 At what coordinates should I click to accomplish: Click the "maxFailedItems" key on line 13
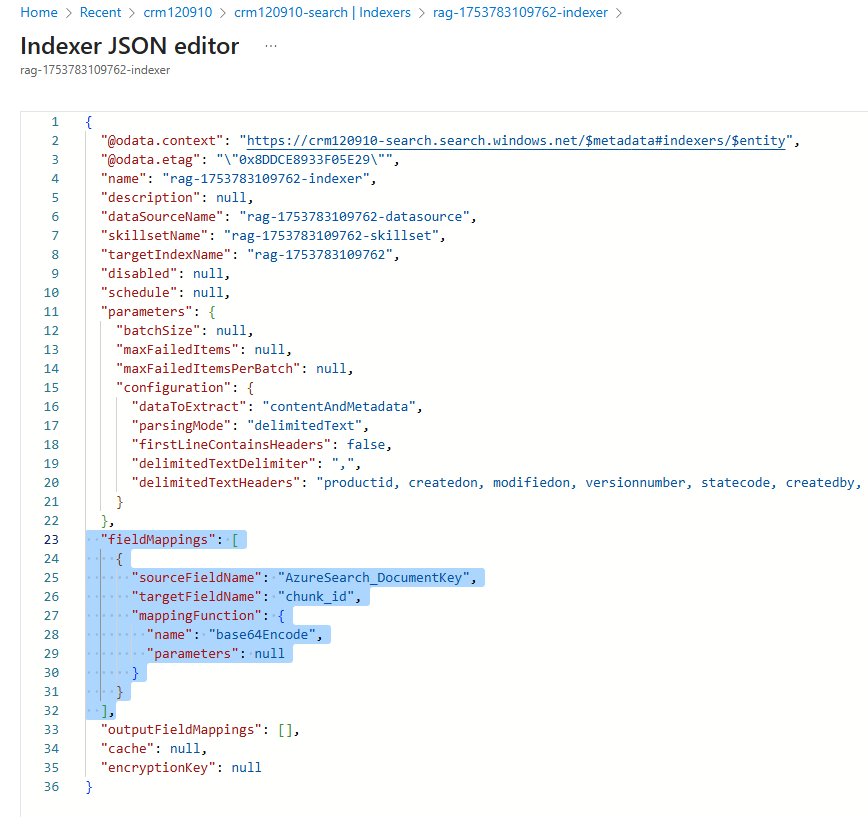point(177,349)
